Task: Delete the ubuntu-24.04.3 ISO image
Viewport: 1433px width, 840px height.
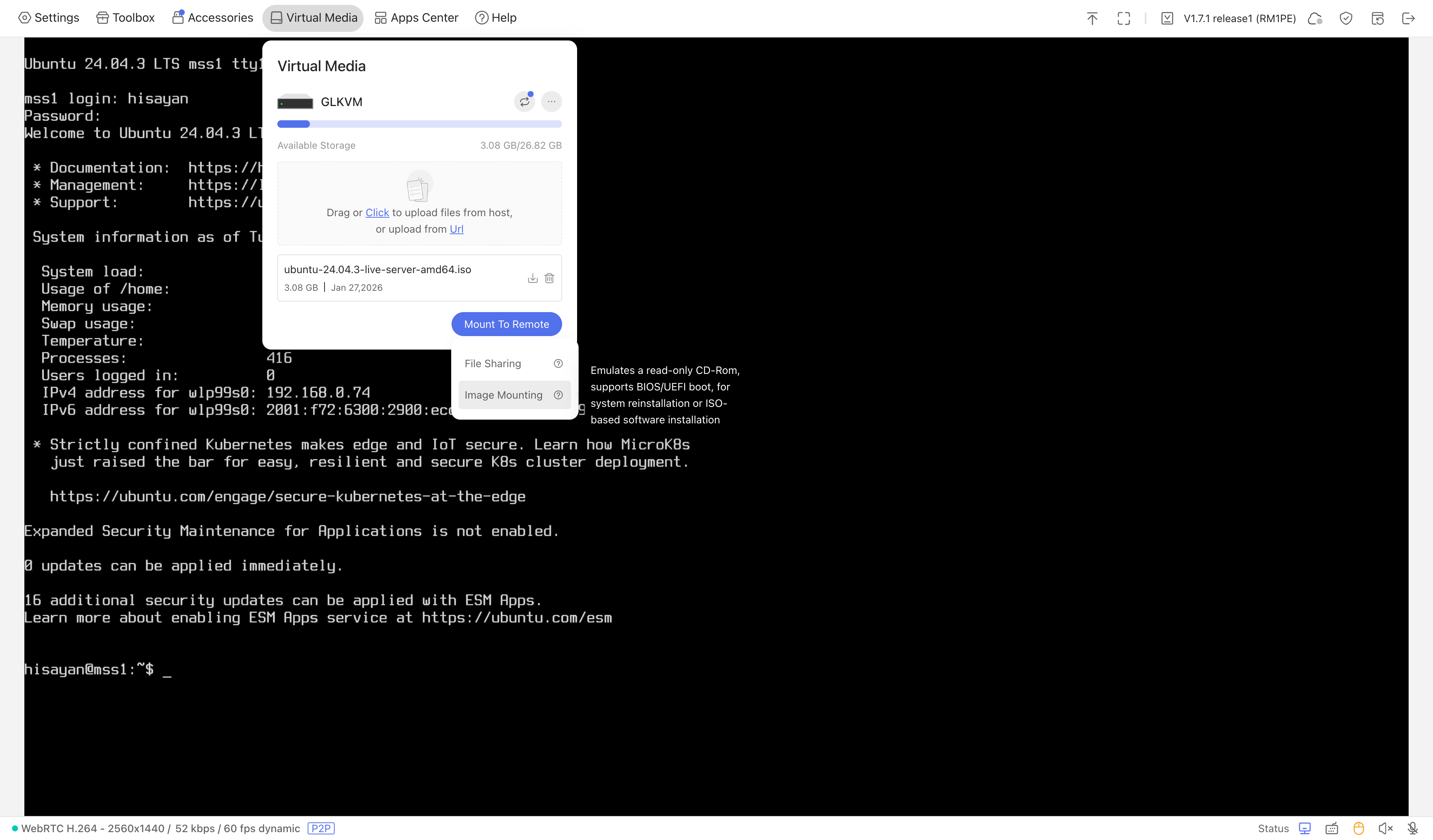Action: tap(549, 278)
